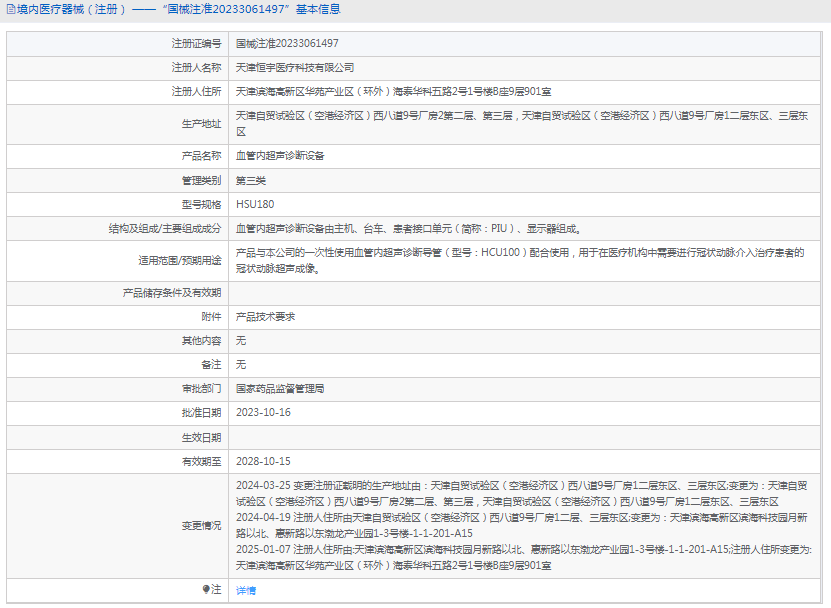This screenshot has width=831, height=608.
Task: Select registration number 国械注准20233061497 in table
Action: (x=287, y=43)
